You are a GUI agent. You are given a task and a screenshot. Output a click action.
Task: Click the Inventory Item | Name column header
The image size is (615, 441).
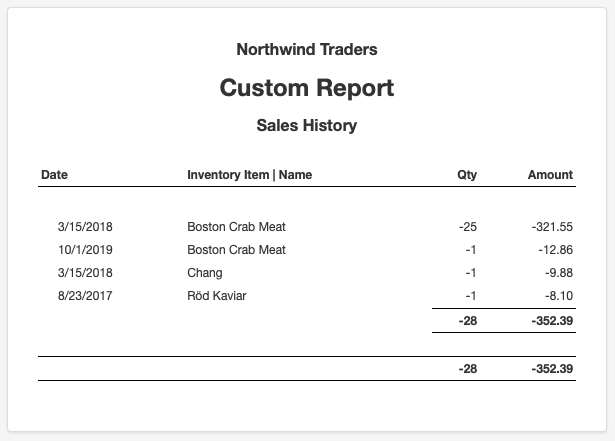tap(249, 175)
